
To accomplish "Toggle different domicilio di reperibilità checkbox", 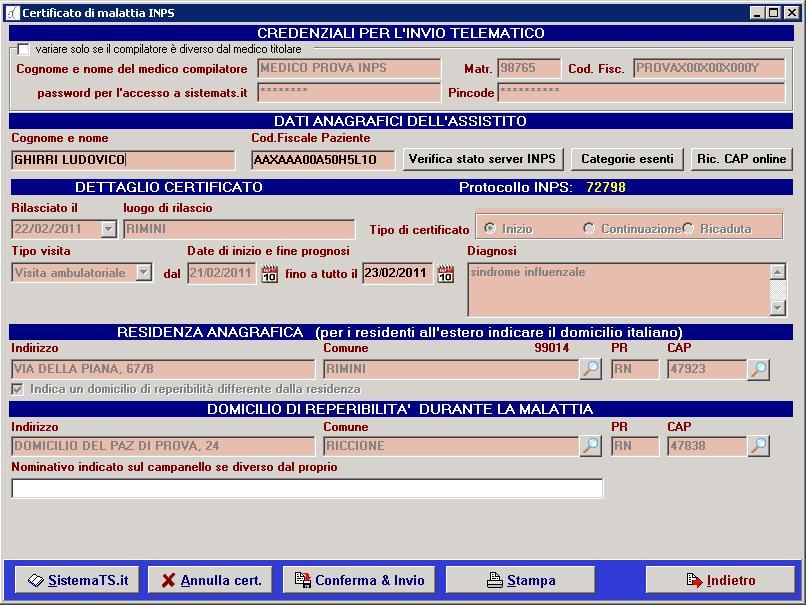I will (x=17, y=389).
